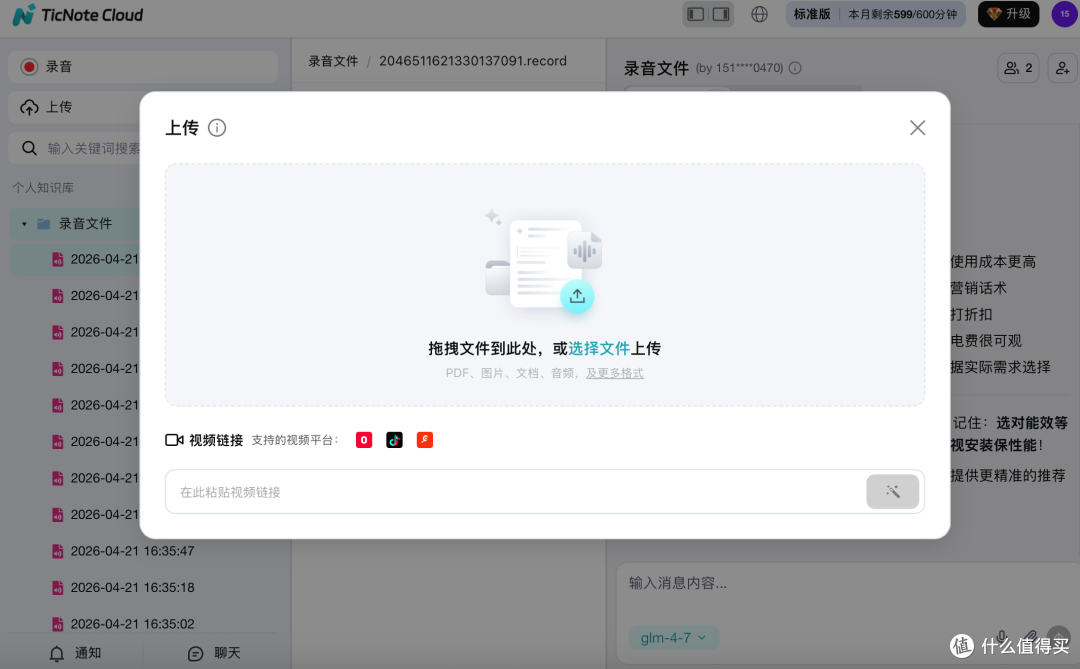Click the 上传 button in the sidebar

tap(74, 107)
